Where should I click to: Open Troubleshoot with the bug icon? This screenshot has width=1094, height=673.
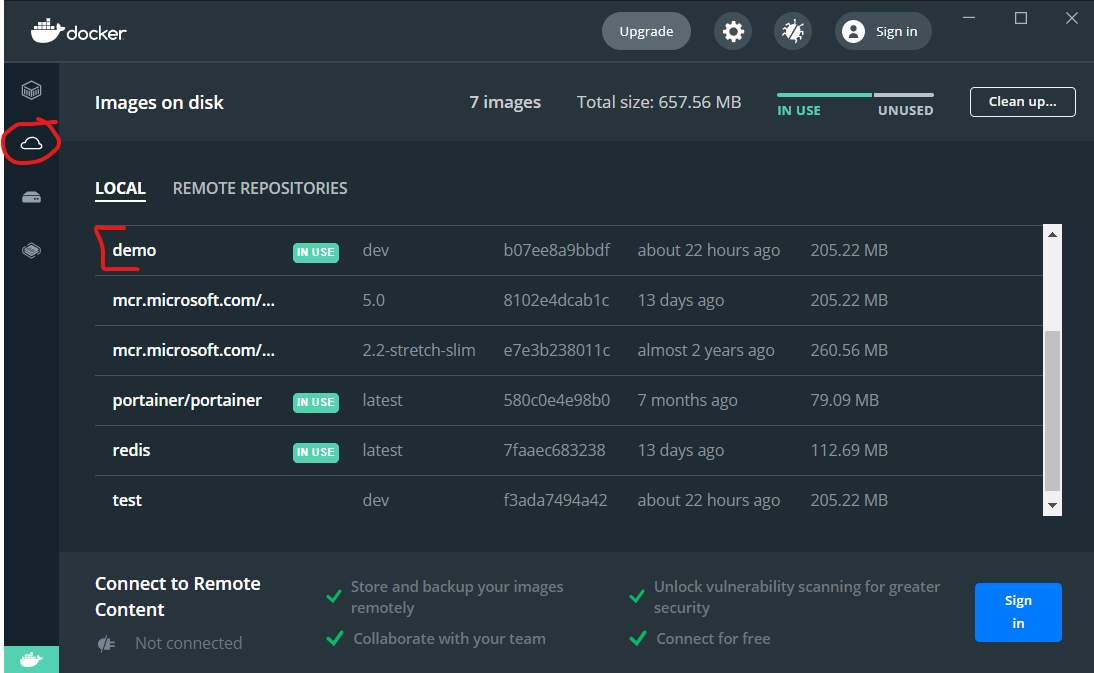coord(793,31)
